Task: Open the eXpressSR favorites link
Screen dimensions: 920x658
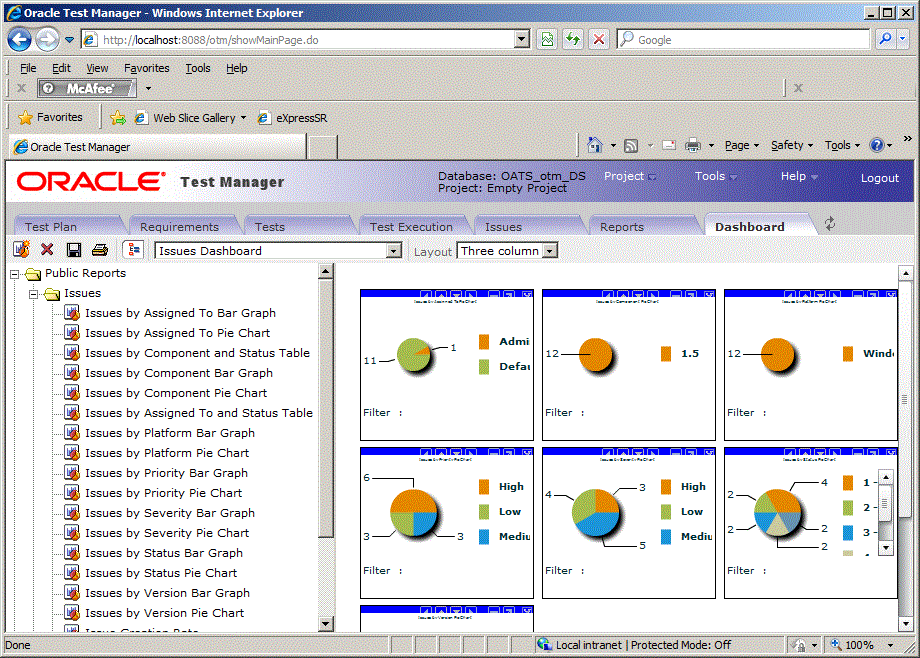Action: pos(293,118)
